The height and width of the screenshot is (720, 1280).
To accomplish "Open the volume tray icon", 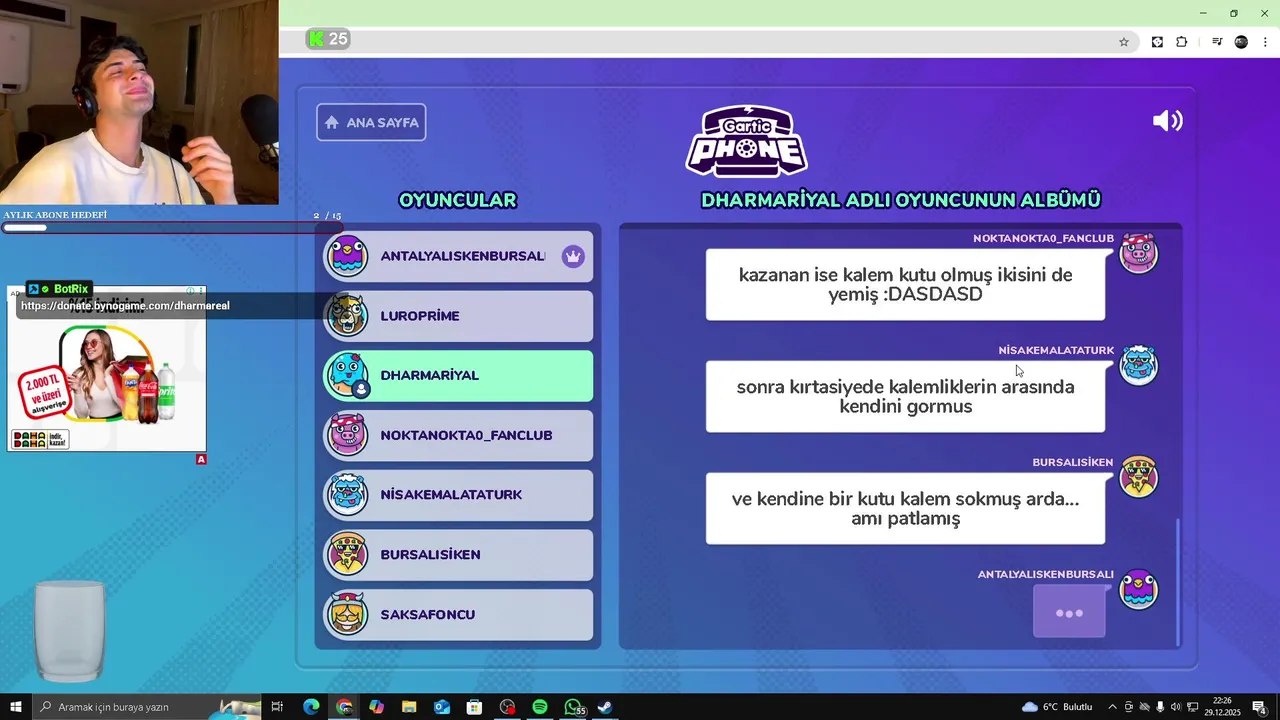I will pos(1176,707).
